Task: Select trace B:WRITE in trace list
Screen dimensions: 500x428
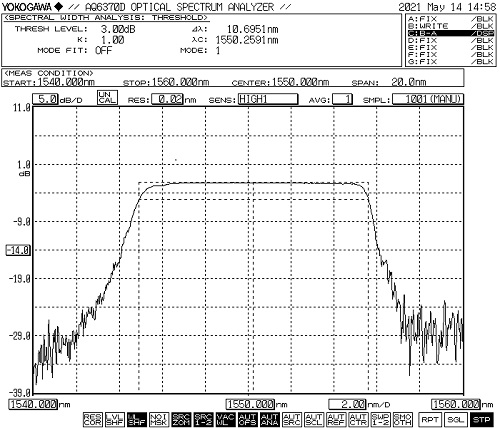Action: 450,26
